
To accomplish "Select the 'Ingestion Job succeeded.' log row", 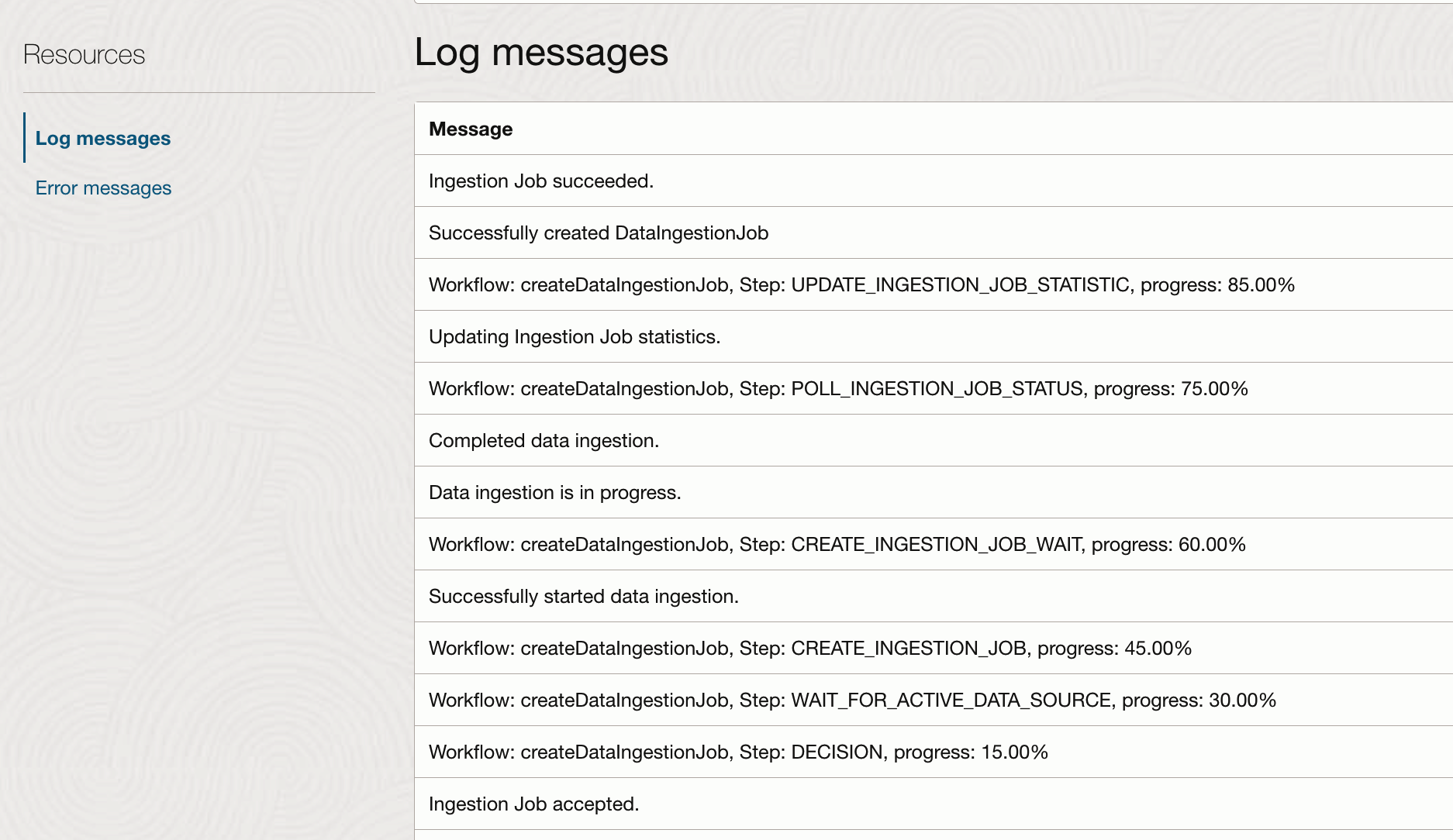I will [540, 181].
